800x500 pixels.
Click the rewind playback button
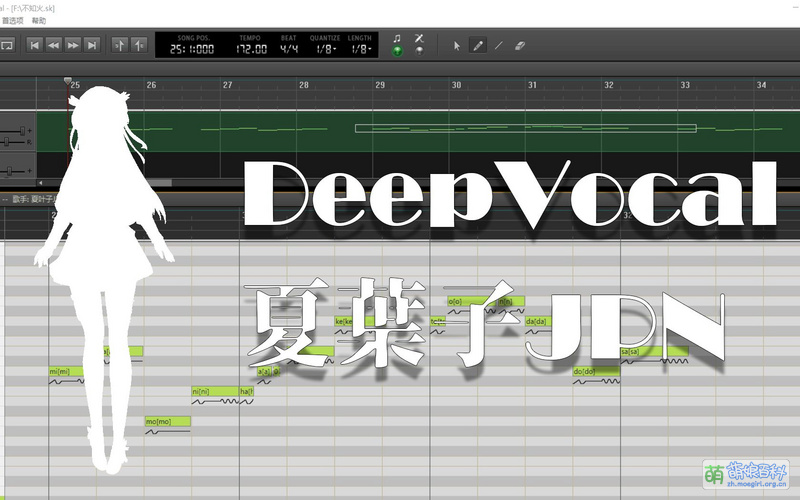(53, 45)
